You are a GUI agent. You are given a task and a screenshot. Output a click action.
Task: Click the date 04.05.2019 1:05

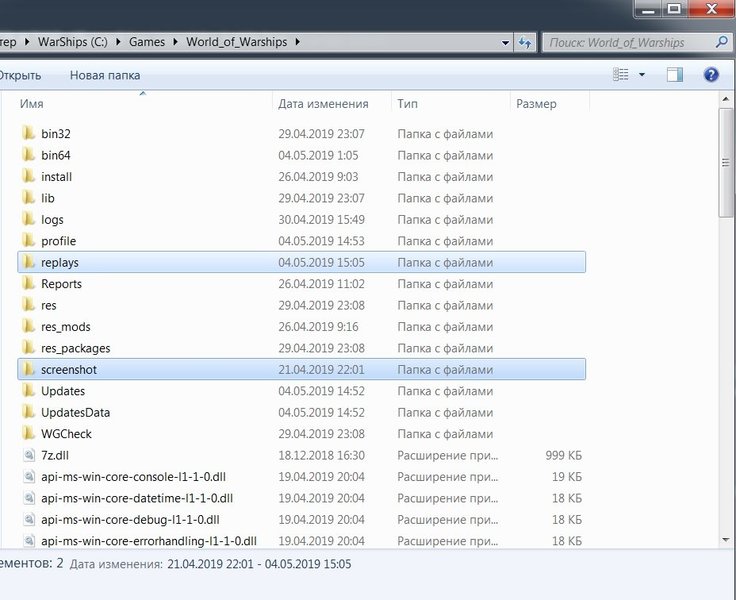click(x=318, y=155)
